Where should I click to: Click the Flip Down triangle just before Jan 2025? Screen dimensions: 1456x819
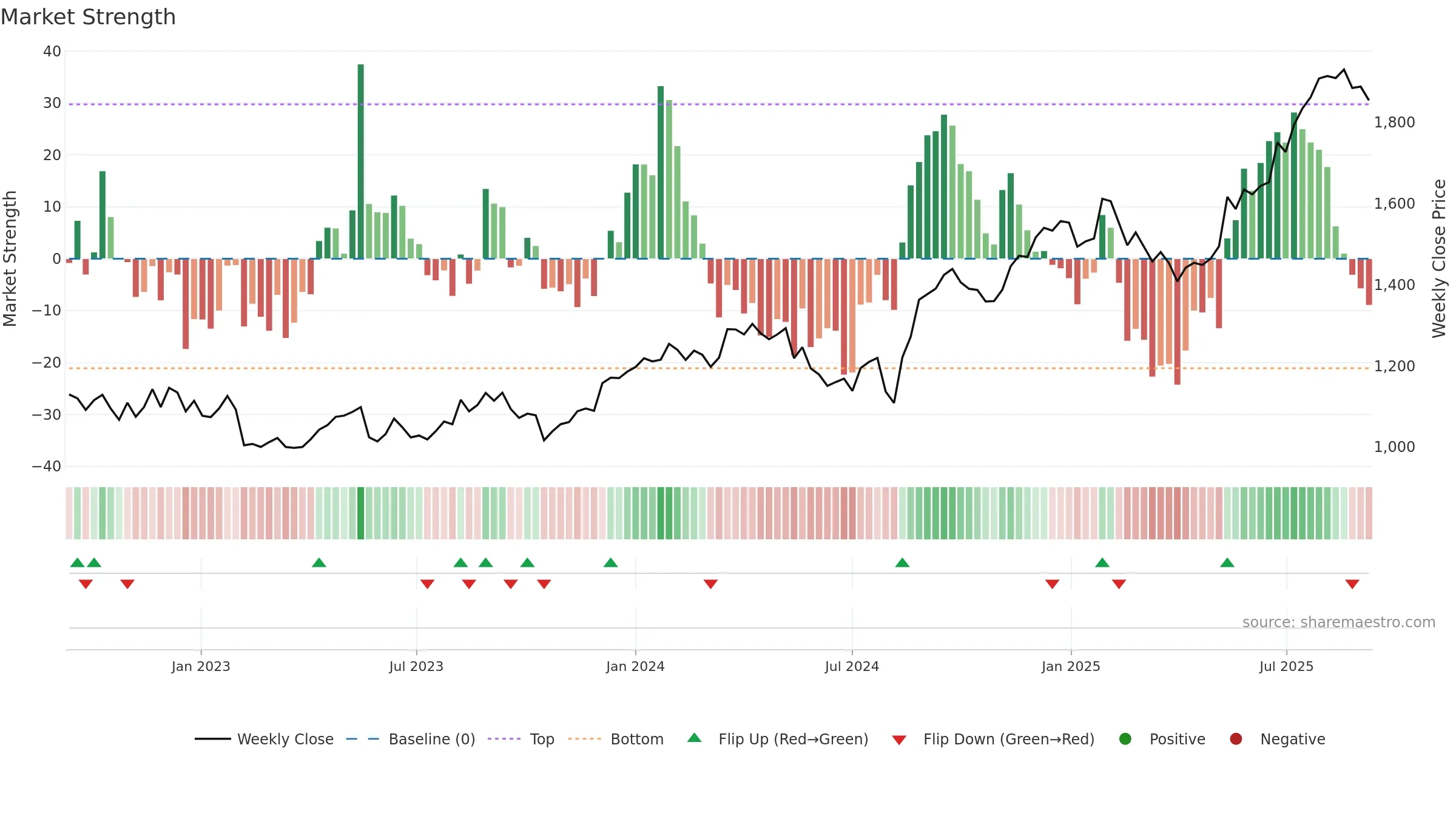click(1053, 584)
